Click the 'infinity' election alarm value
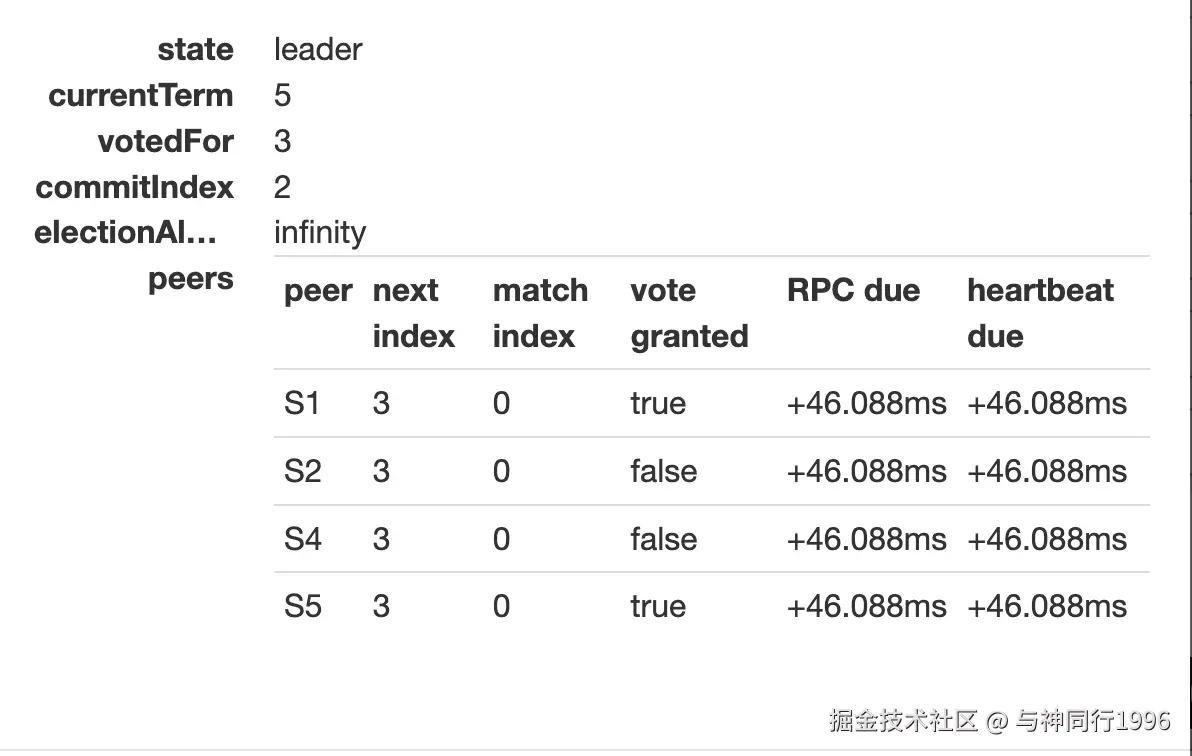The height and width of the screenshot is (756, 1192). pyautogui.click(x=320, y=233)
